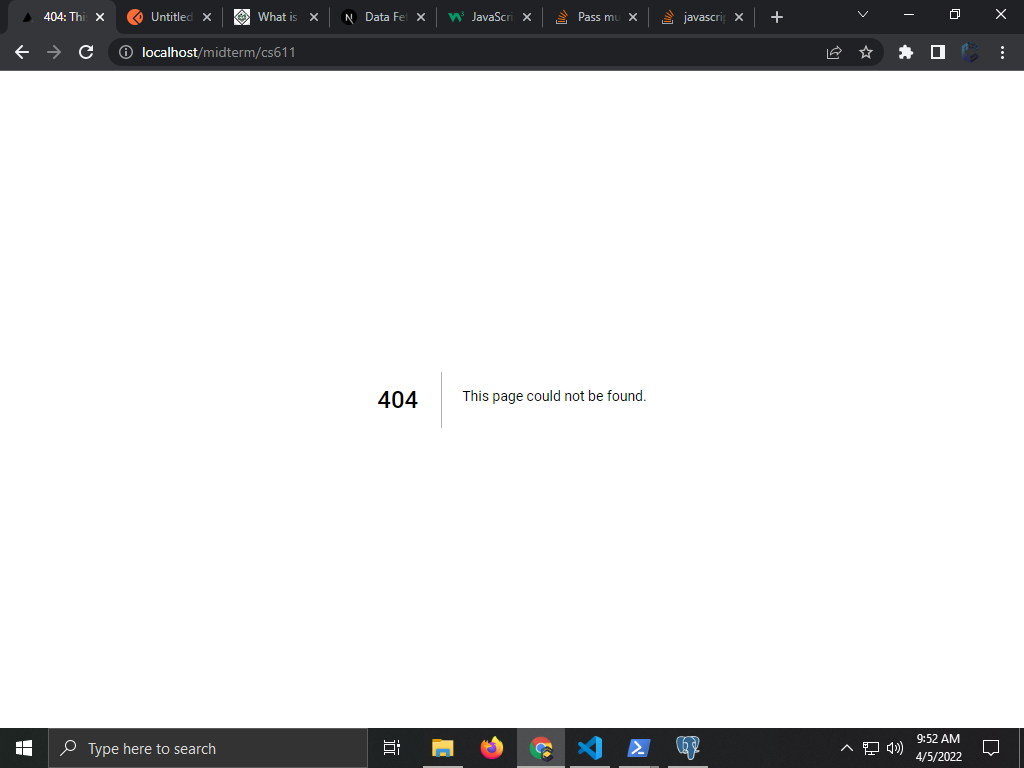Bookmark this tab with the star icon
Image resolution: width=1024 pixels, height=768 pixels.
click(x=866, y=52)
